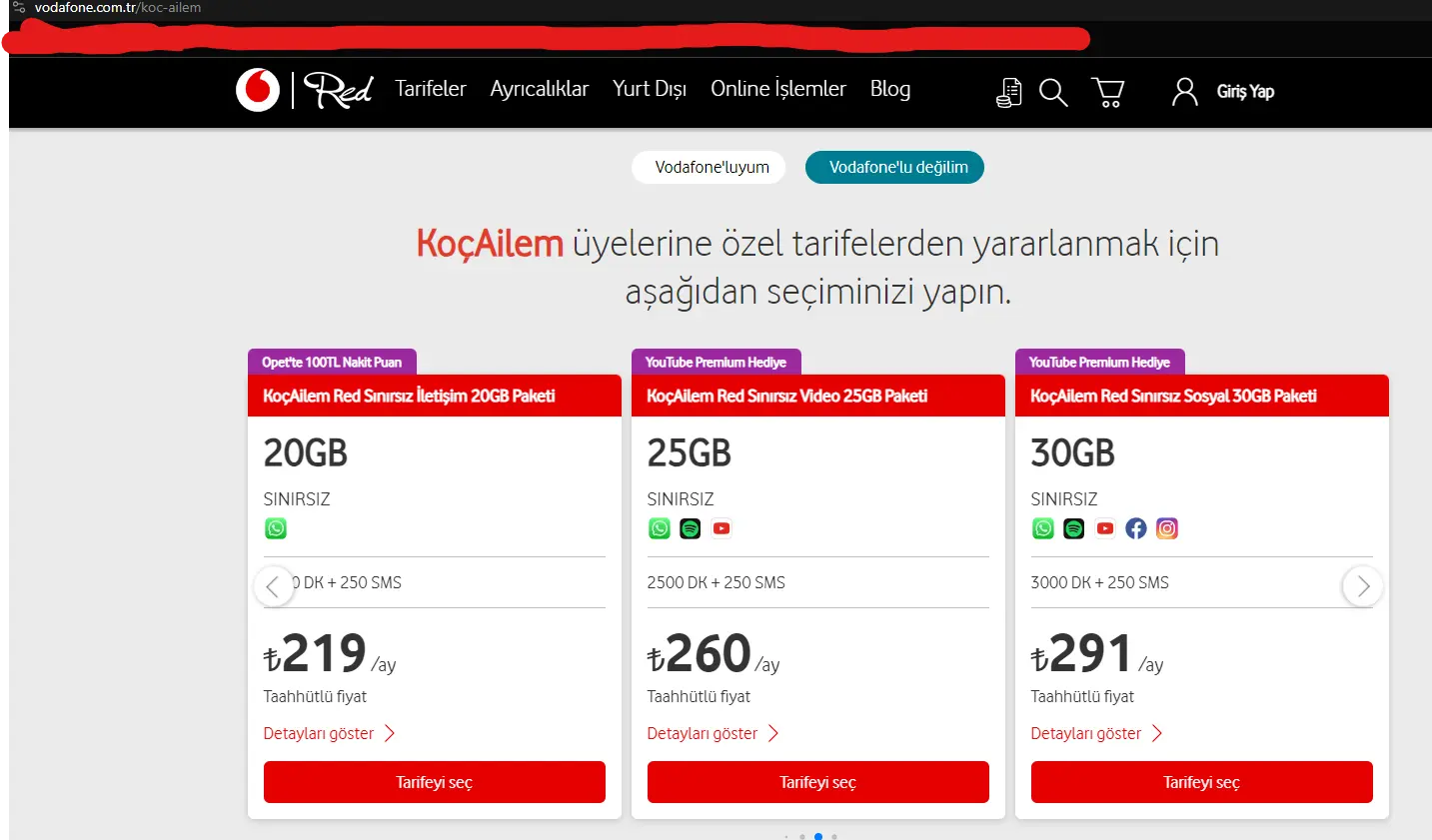Screen dimensions: 1432x840
Task: Click the Giriş Yap login link
Action: pyautogui.click(x=1245, y=92)
